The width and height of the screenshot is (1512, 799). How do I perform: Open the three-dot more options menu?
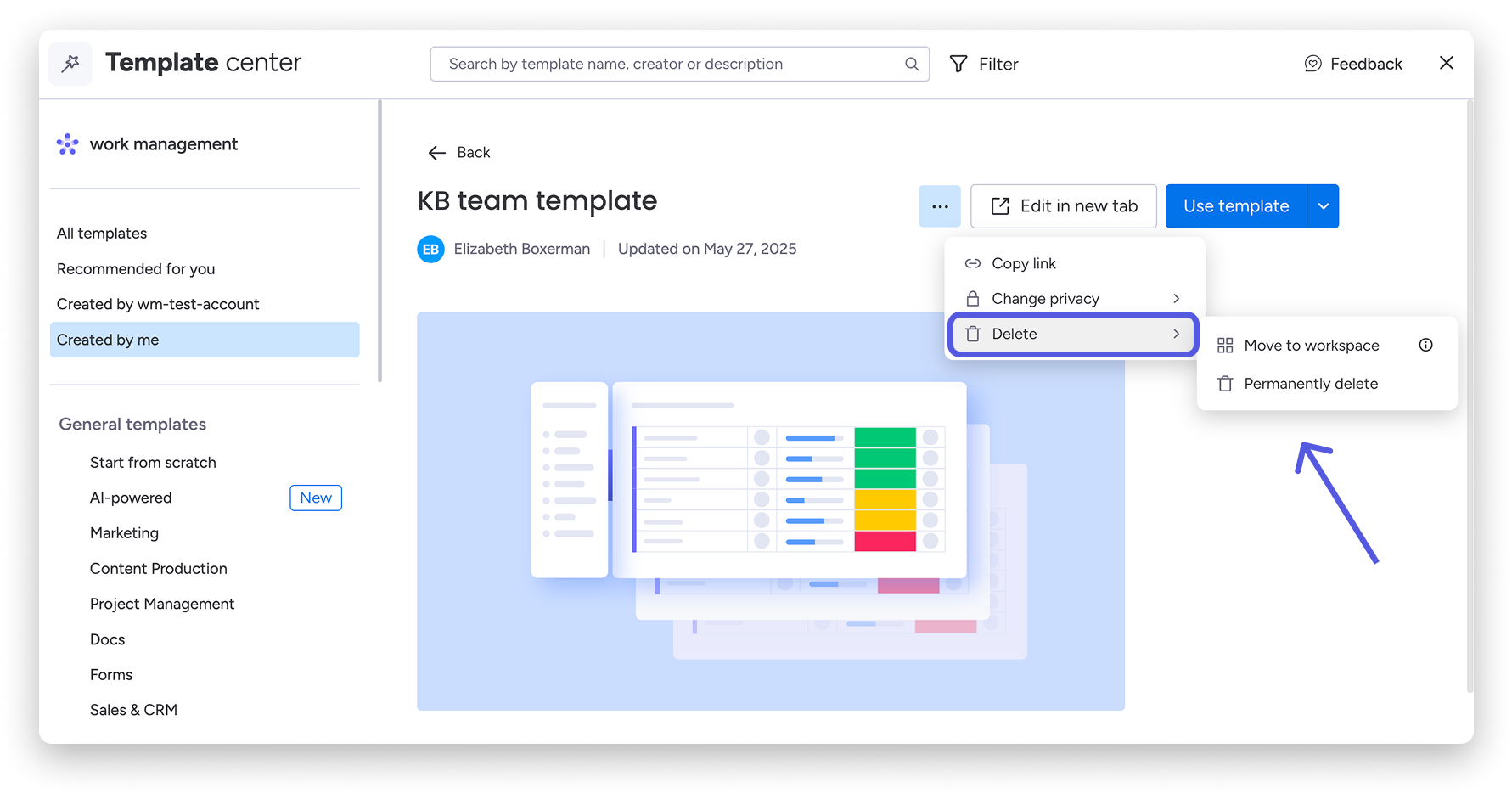[940, 206]
